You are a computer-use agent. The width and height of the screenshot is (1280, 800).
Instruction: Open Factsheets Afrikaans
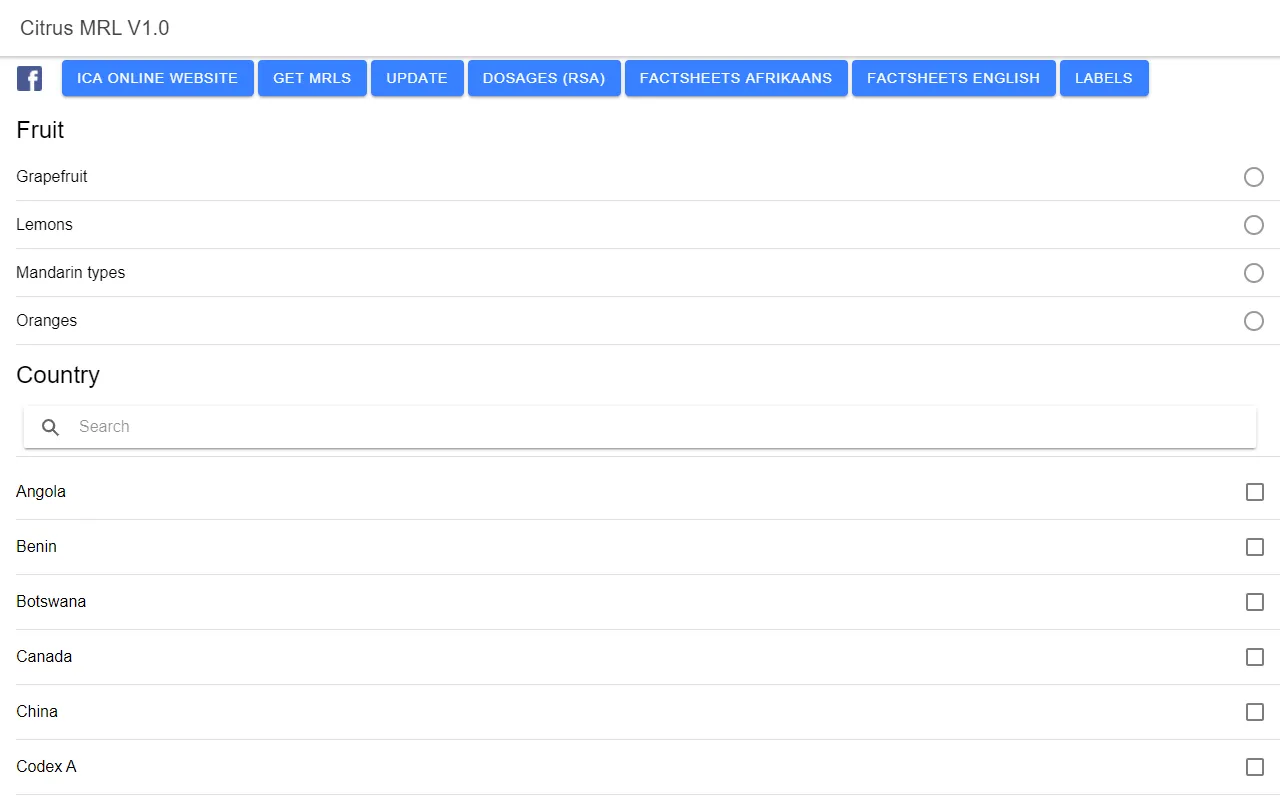pos(736,78)
